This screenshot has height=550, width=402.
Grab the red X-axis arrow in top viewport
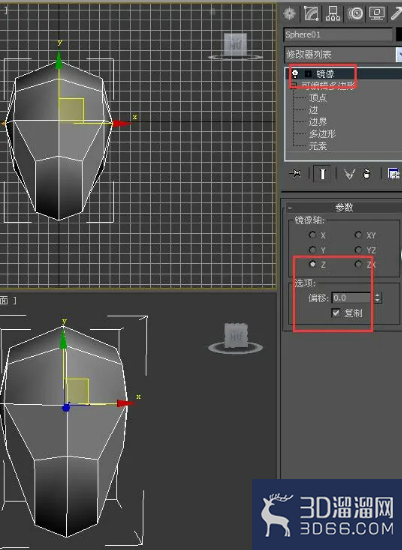[x=122, y=123]
